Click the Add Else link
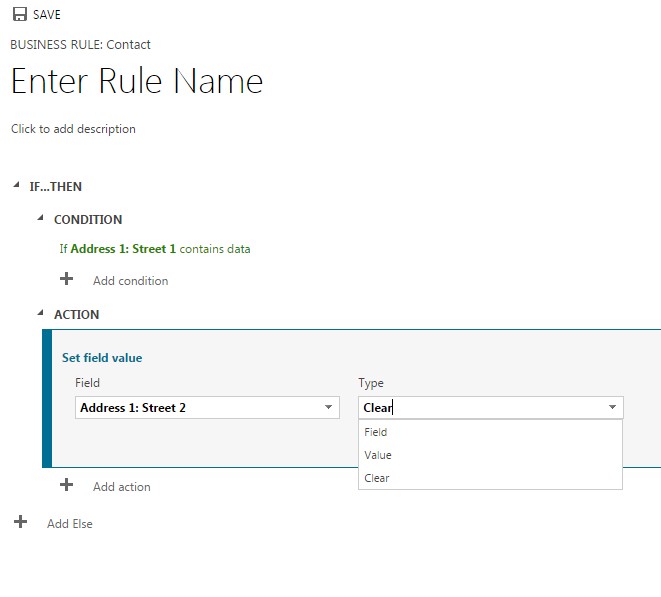Image resolution: width=661 pixels, height=597 pixels. [x=70, y=524]
